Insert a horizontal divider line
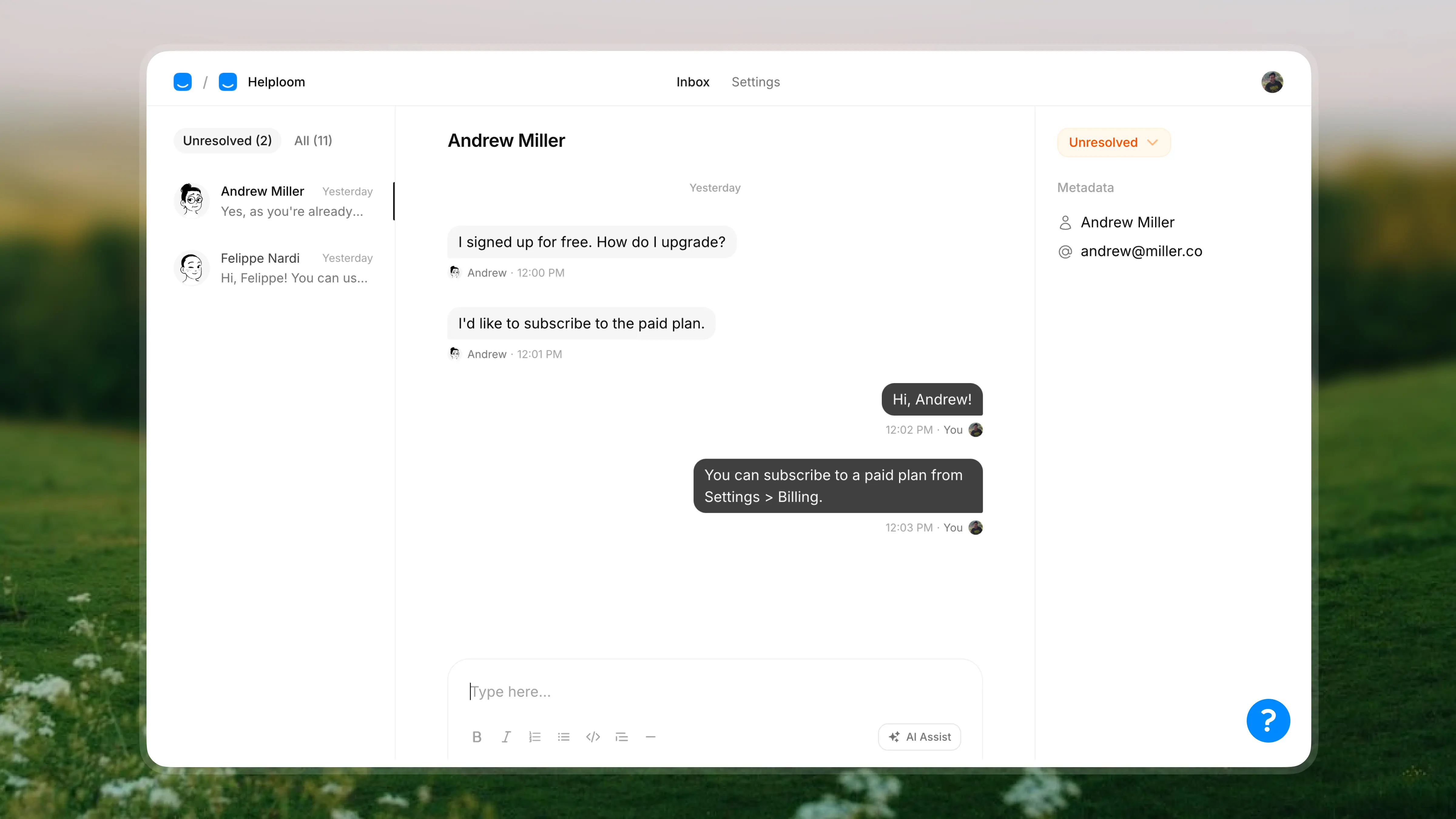Screen dimensions: 1456x819 650,736
